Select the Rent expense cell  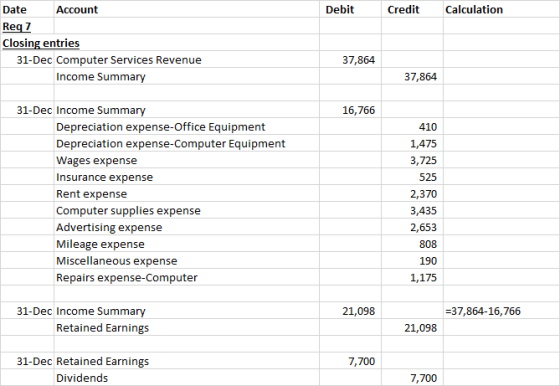(186, 194)
